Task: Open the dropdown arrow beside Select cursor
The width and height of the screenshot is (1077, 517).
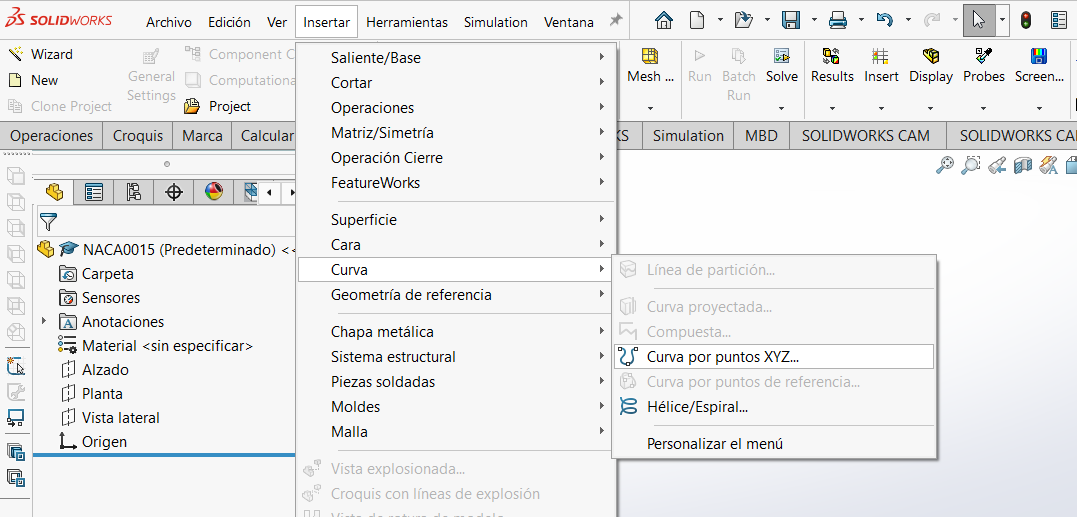Action: (x=1002, y=20)
